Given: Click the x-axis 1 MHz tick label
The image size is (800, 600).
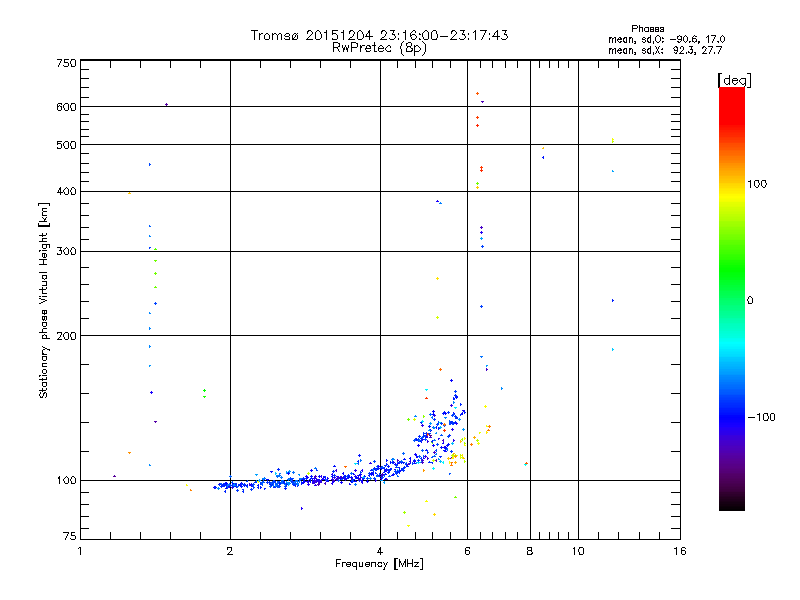Looking at the screenshot, I should click(x=80, y=551).
